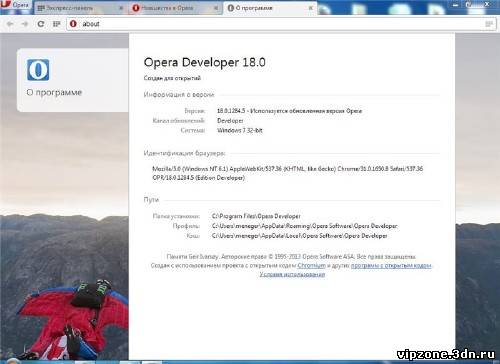This screenshot has height=364, width=500.
Task: Open the Chromium link
Action: 311,266
